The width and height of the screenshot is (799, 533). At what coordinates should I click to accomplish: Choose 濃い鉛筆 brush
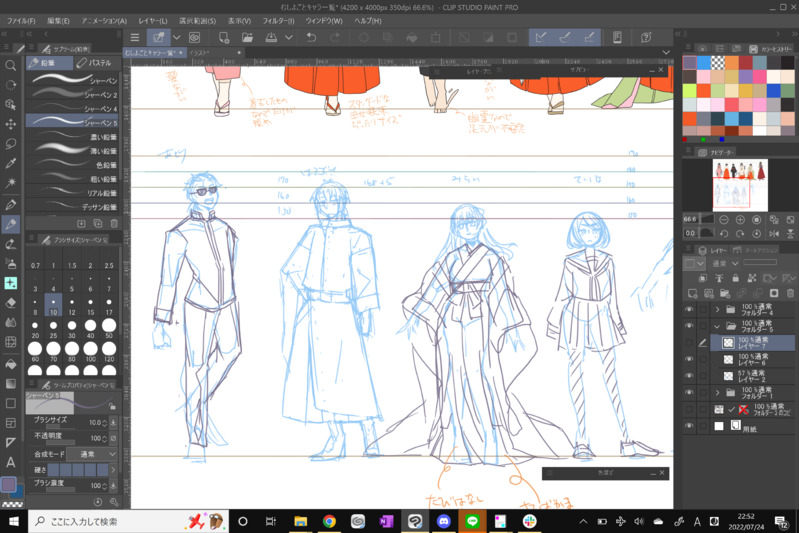[x=72, y=137]
